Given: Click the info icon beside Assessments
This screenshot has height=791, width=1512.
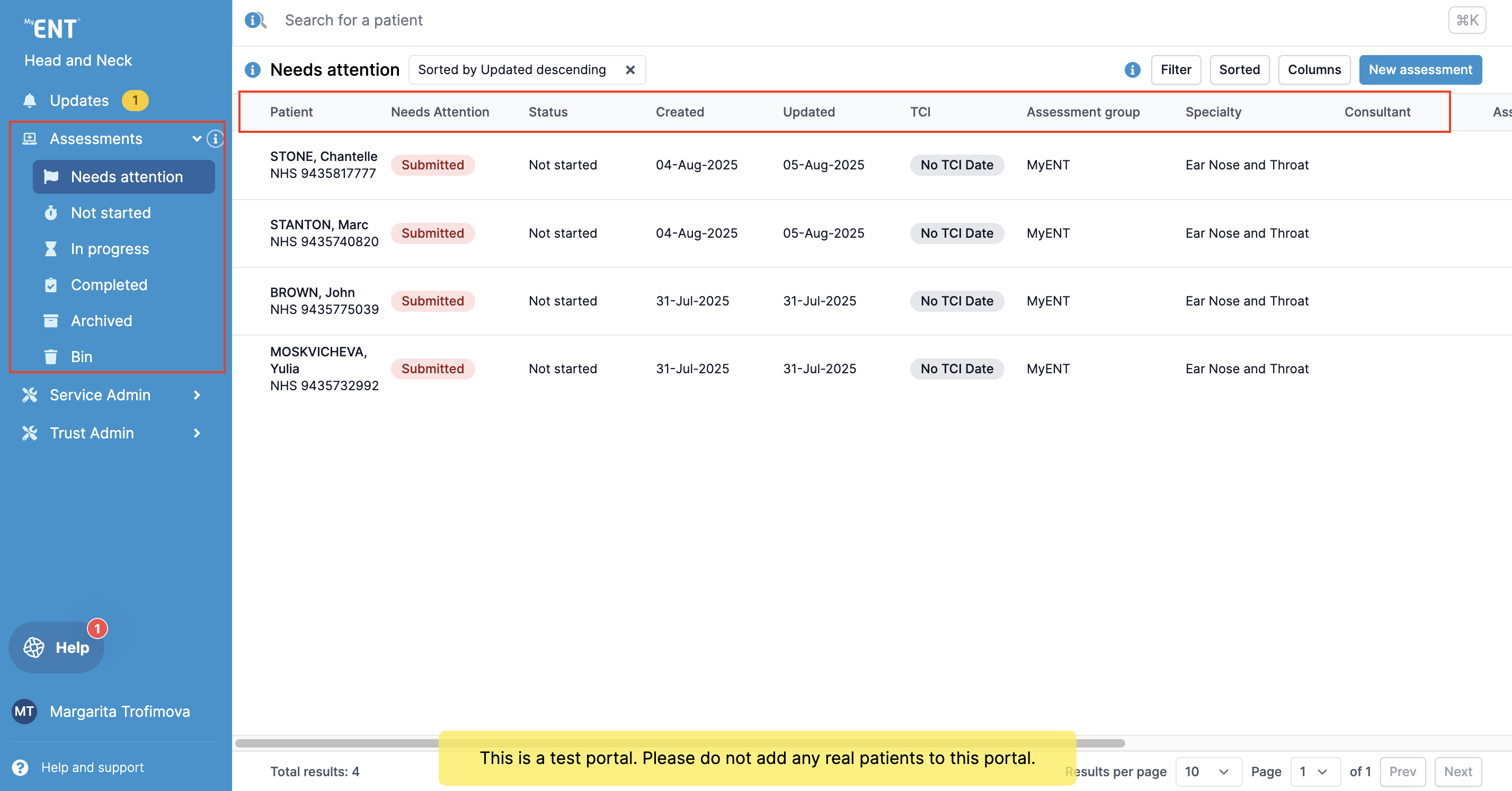Looking at the screenshot, I should pos(216,139).
